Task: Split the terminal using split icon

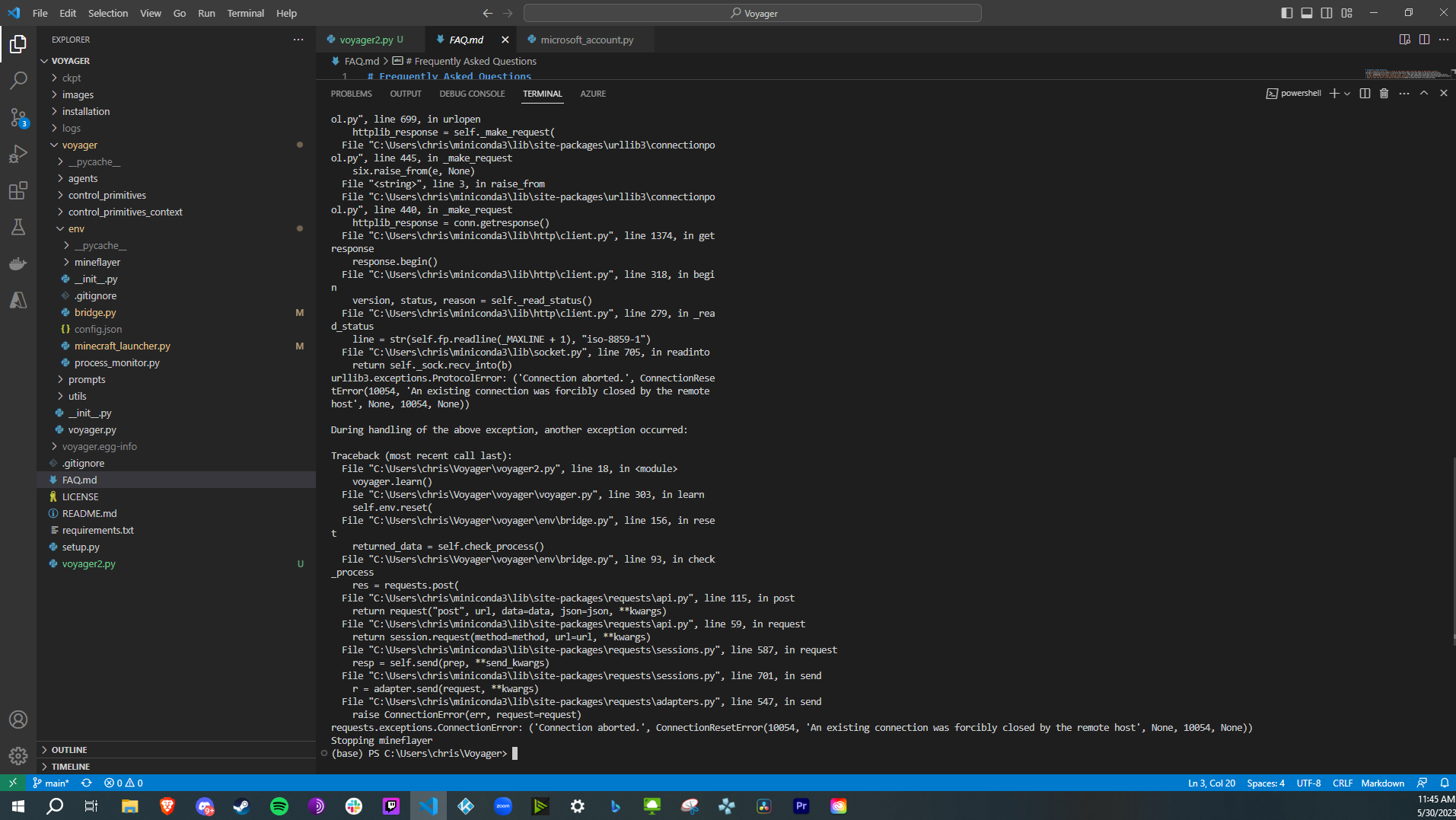Action: tap(1364, 93)
